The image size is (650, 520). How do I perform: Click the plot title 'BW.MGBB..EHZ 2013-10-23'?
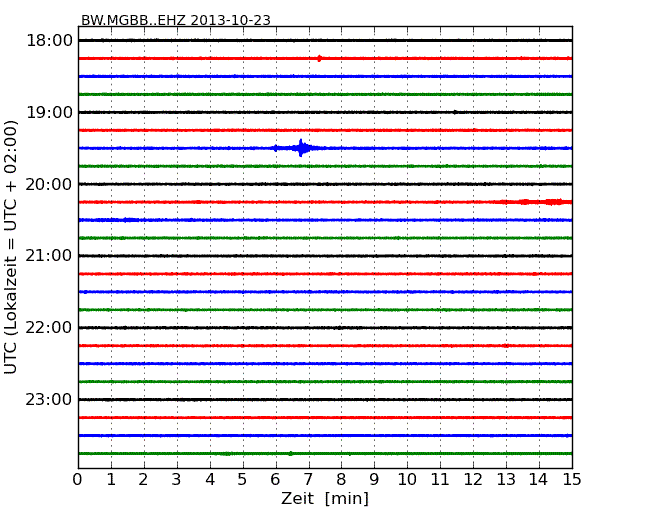click(176, 20)
